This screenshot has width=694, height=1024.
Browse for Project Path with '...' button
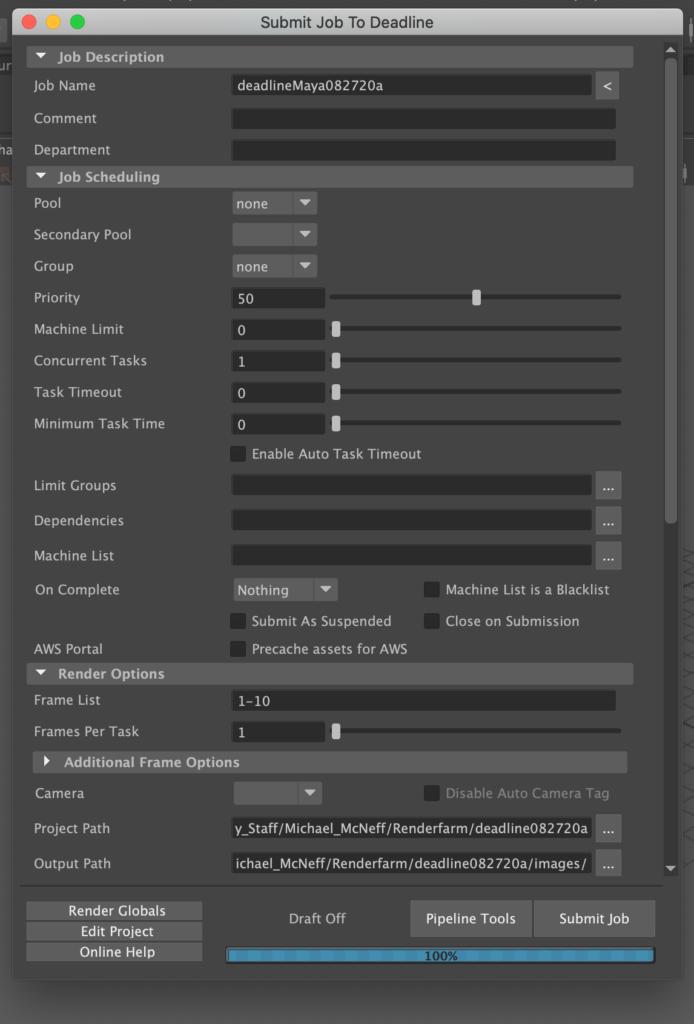pyautogui.click(x=608, y=829)
